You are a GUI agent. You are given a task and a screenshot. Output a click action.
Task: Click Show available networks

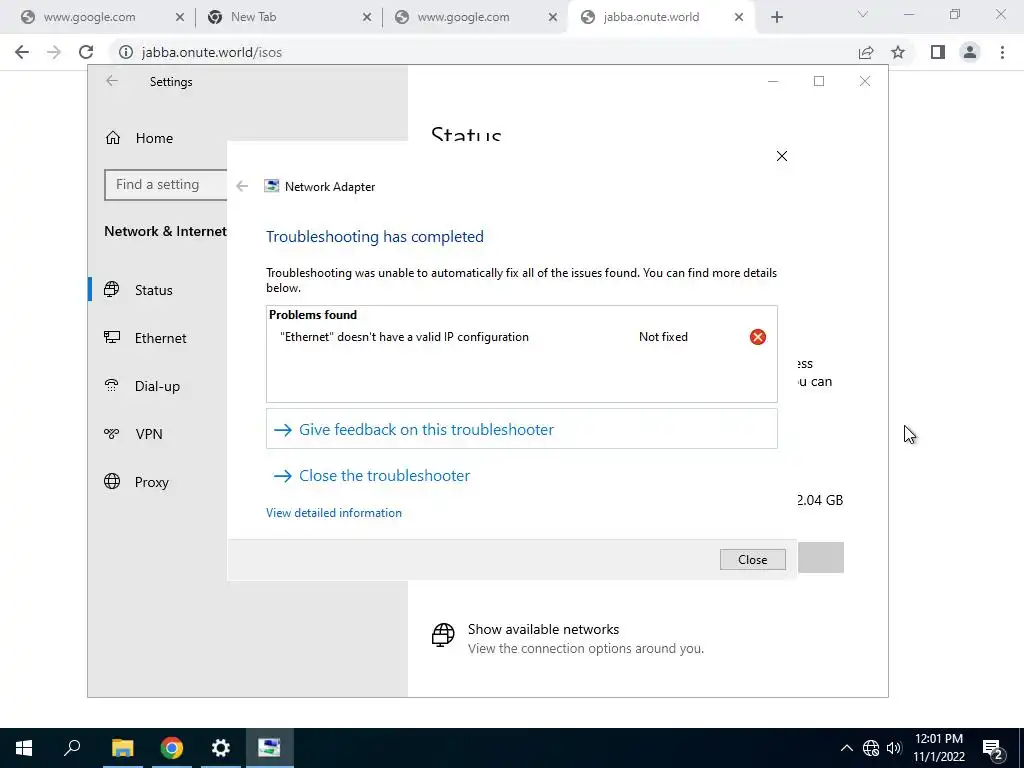point(543,630)
